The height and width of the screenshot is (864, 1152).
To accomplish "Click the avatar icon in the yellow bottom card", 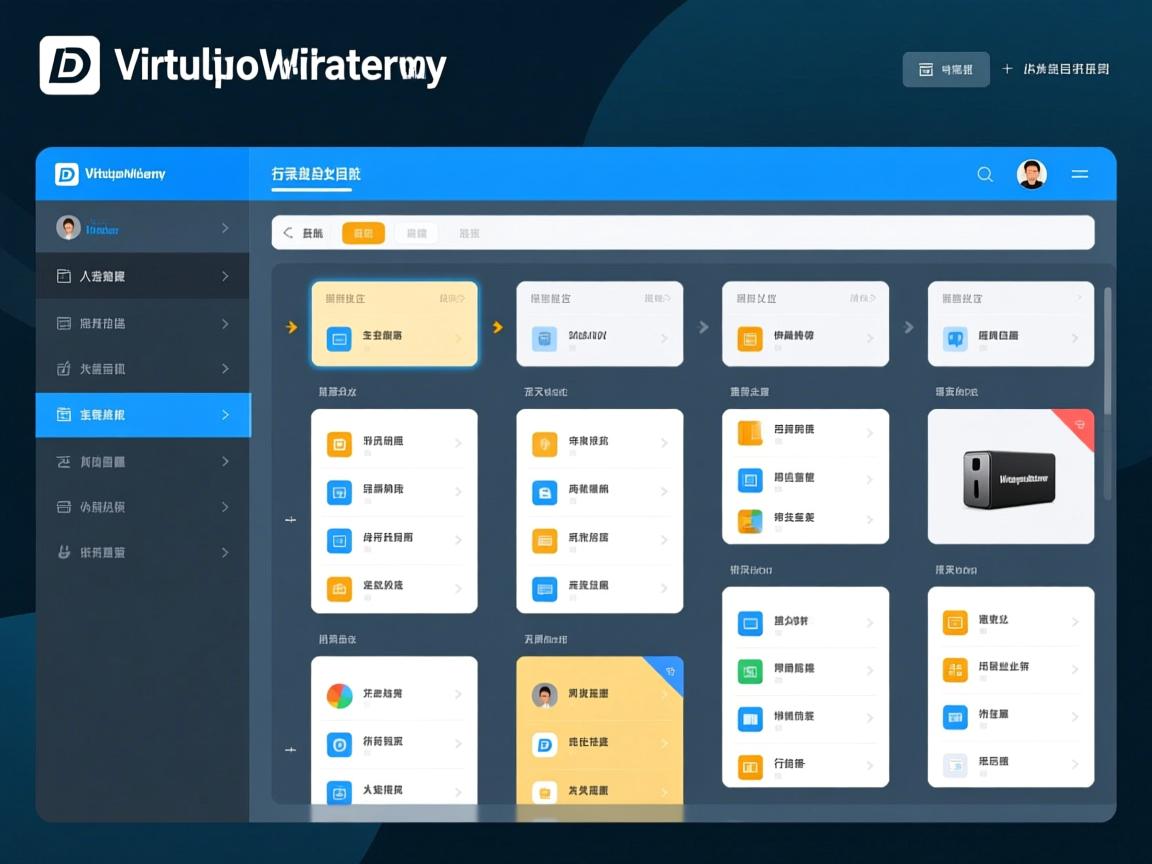I will (x=545, y=695).
